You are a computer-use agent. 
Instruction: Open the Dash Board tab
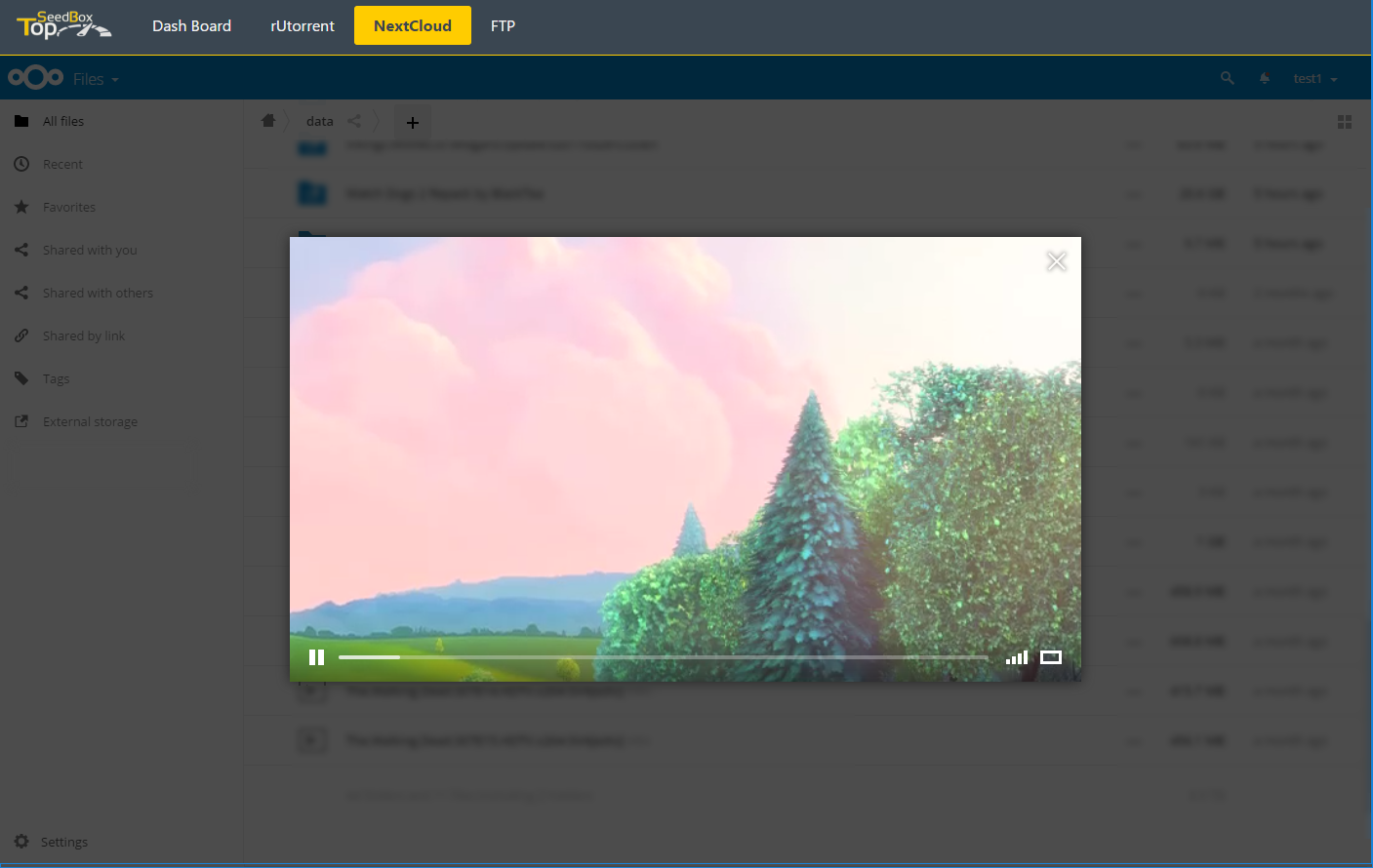[191, 25]
